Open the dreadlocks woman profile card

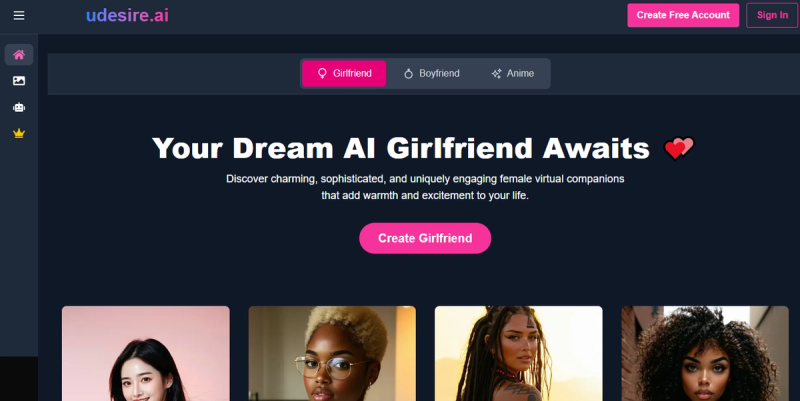tap(518, 354)
